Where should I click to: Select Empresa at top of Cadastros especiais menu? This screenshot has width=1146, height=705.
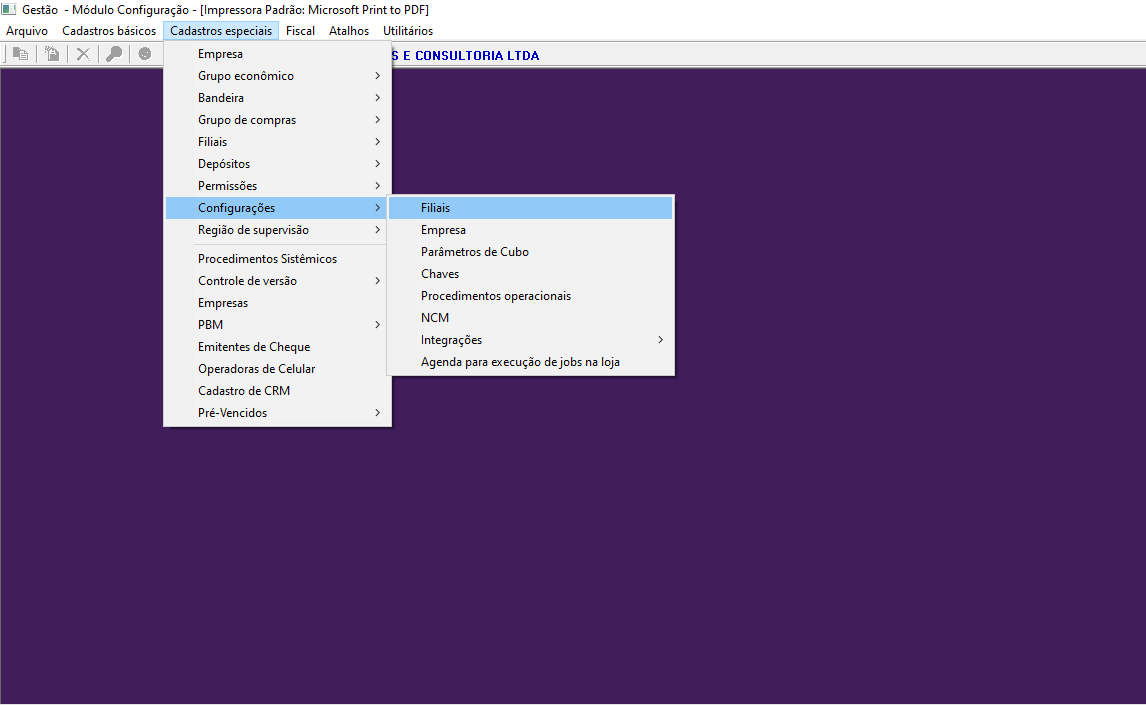point(278,54)
